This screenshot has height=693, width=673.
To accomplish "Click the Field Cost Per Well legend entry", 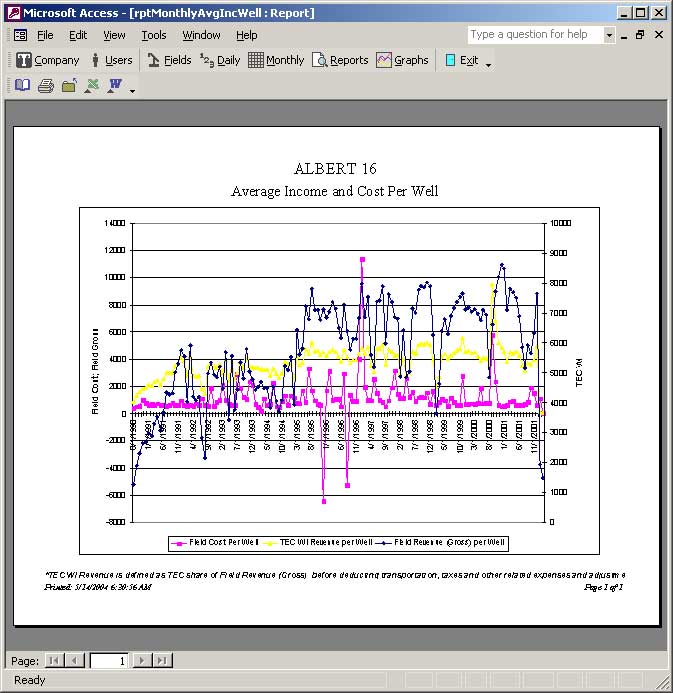I will 215,542.
